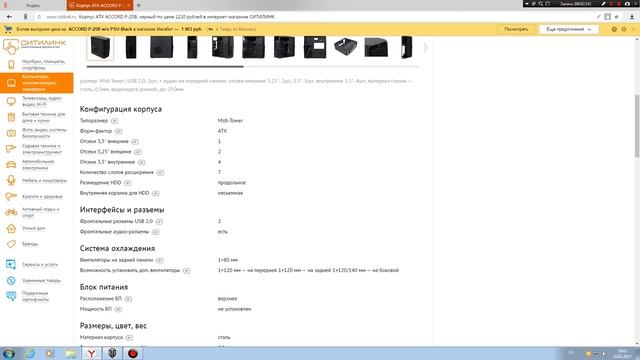Click help icon beside Расположение БП

[128, 299]
